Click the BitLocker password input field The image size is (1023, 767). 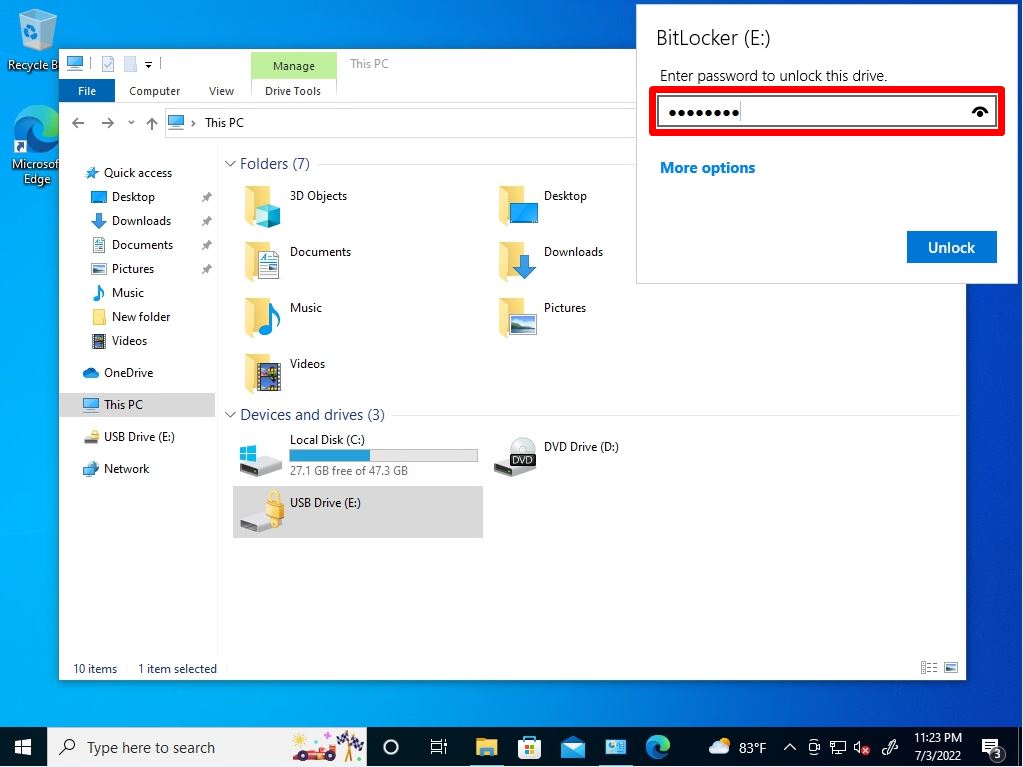pos(827,112)
